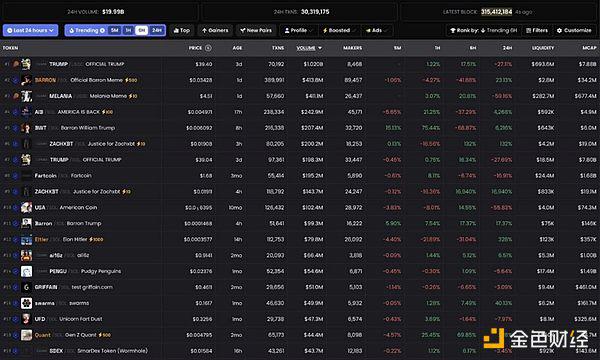Click the AIB token avatar image

pyautogui.click(x=26, y=112)
